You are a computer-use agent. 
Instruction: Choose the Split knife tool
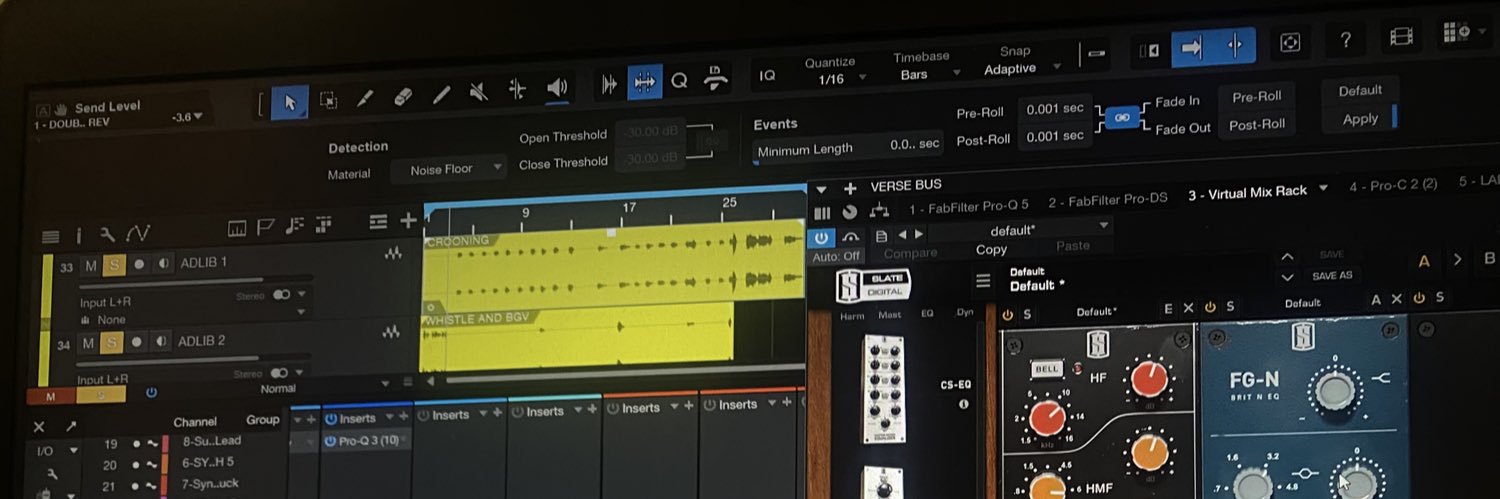(365, 98)
